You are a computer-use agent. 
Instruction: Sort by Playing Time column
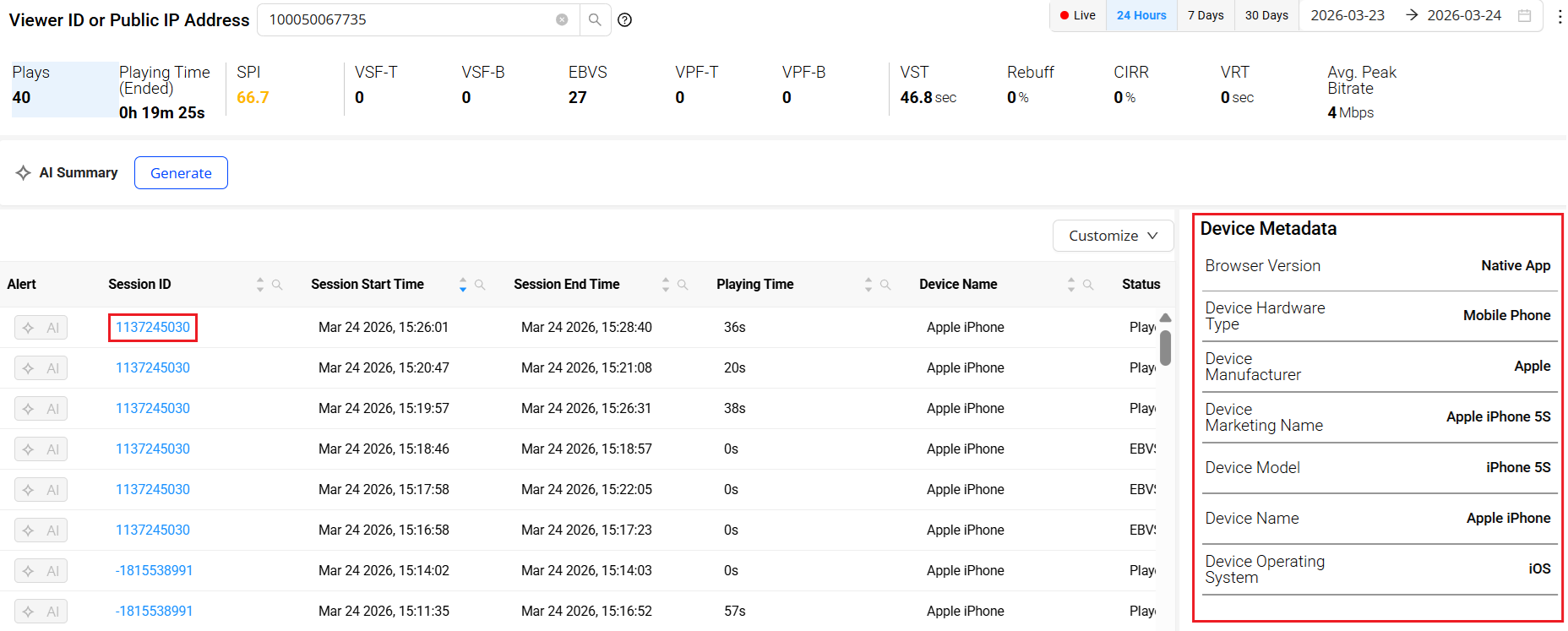pos(868,285)
